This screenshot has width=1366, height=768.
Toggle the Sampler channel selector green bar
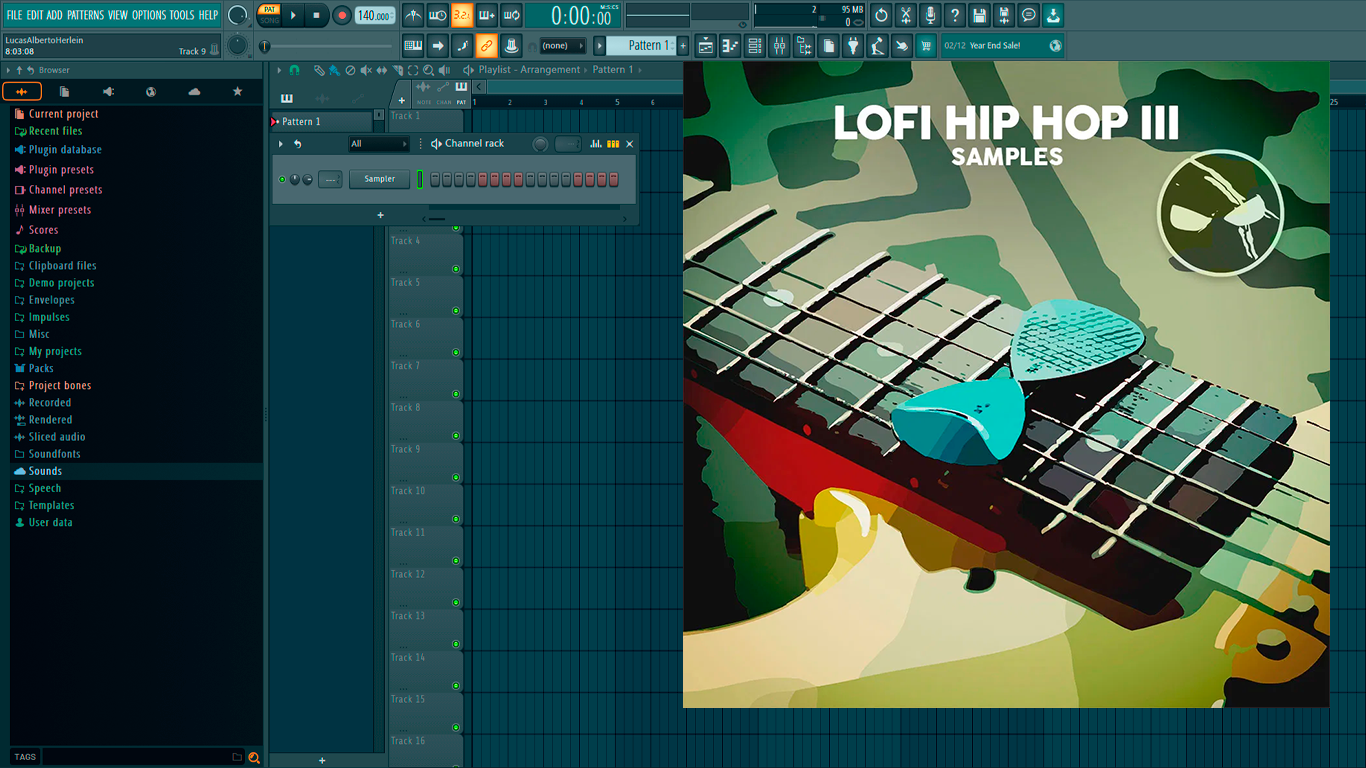pyautogui.click(x=420, y=179)
